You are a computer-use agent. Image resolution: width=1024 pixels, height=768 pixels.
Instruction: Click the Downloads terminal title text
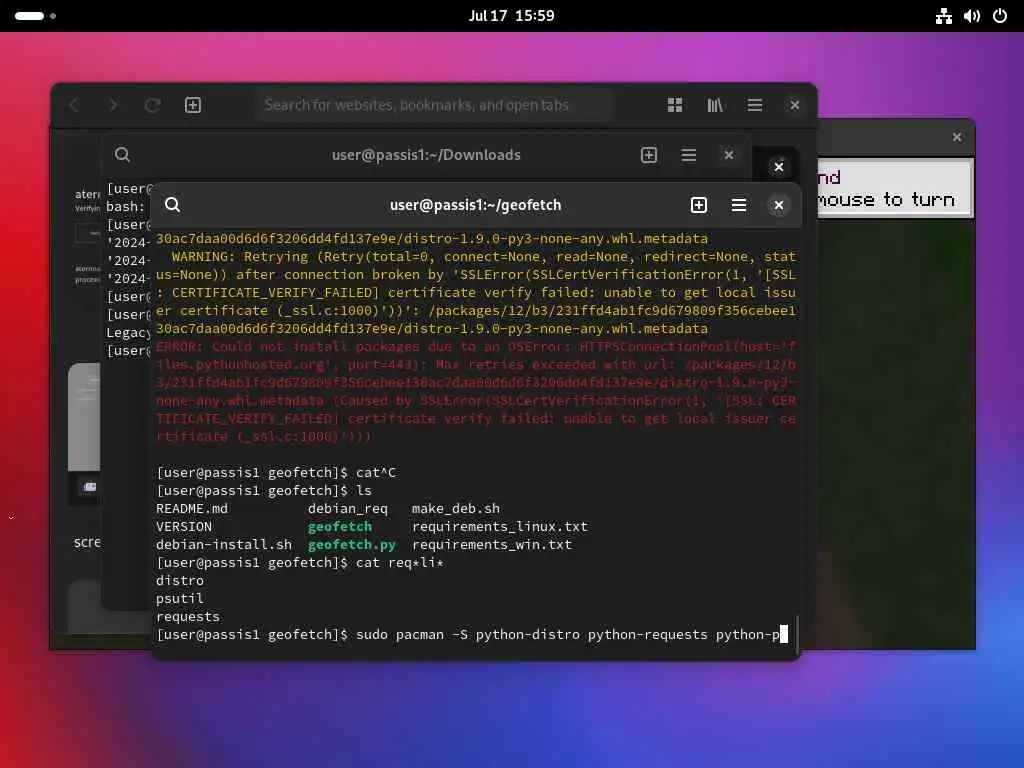click(426, 155)
